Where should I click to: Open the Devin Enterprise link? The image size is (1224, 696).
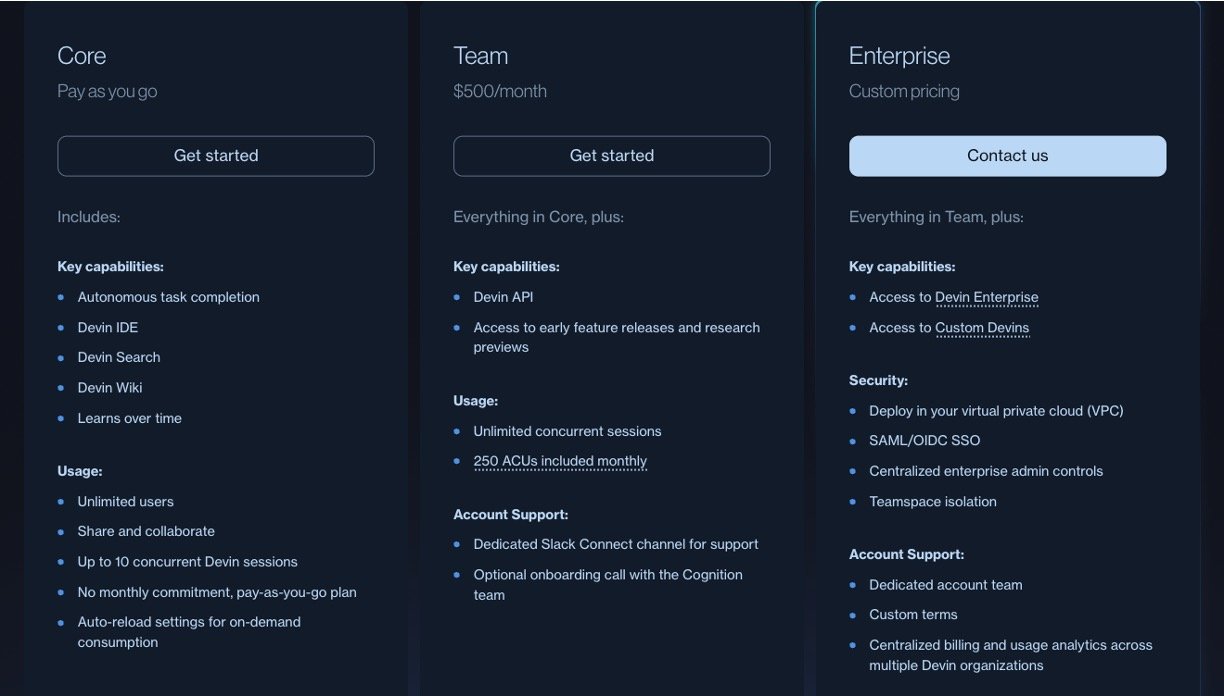(x=986, y=297)
